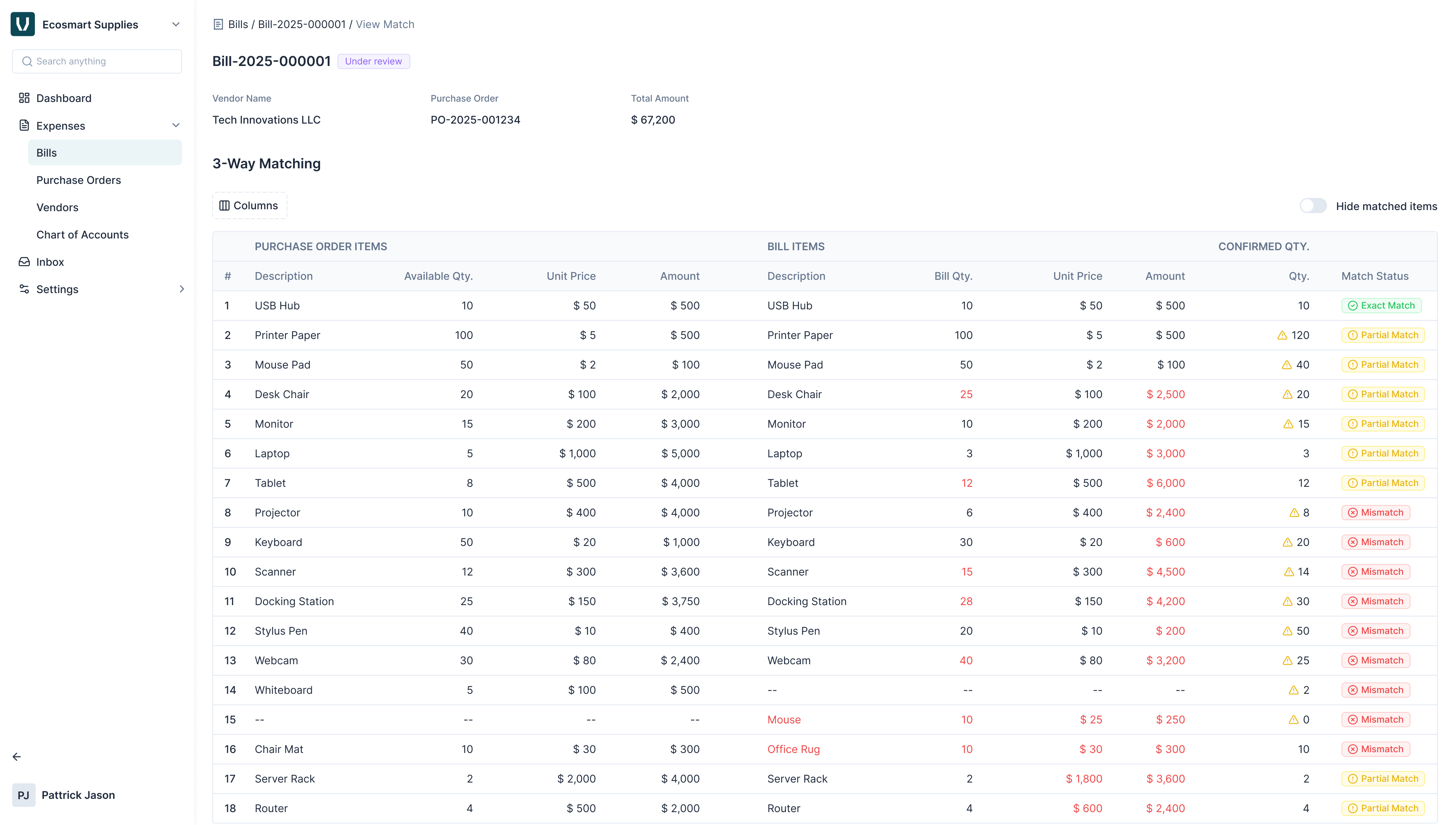Viewport: 1456px width, 825px height.
Task: Click the bill document icon in breadcrumb
Action: click(218, 24)
